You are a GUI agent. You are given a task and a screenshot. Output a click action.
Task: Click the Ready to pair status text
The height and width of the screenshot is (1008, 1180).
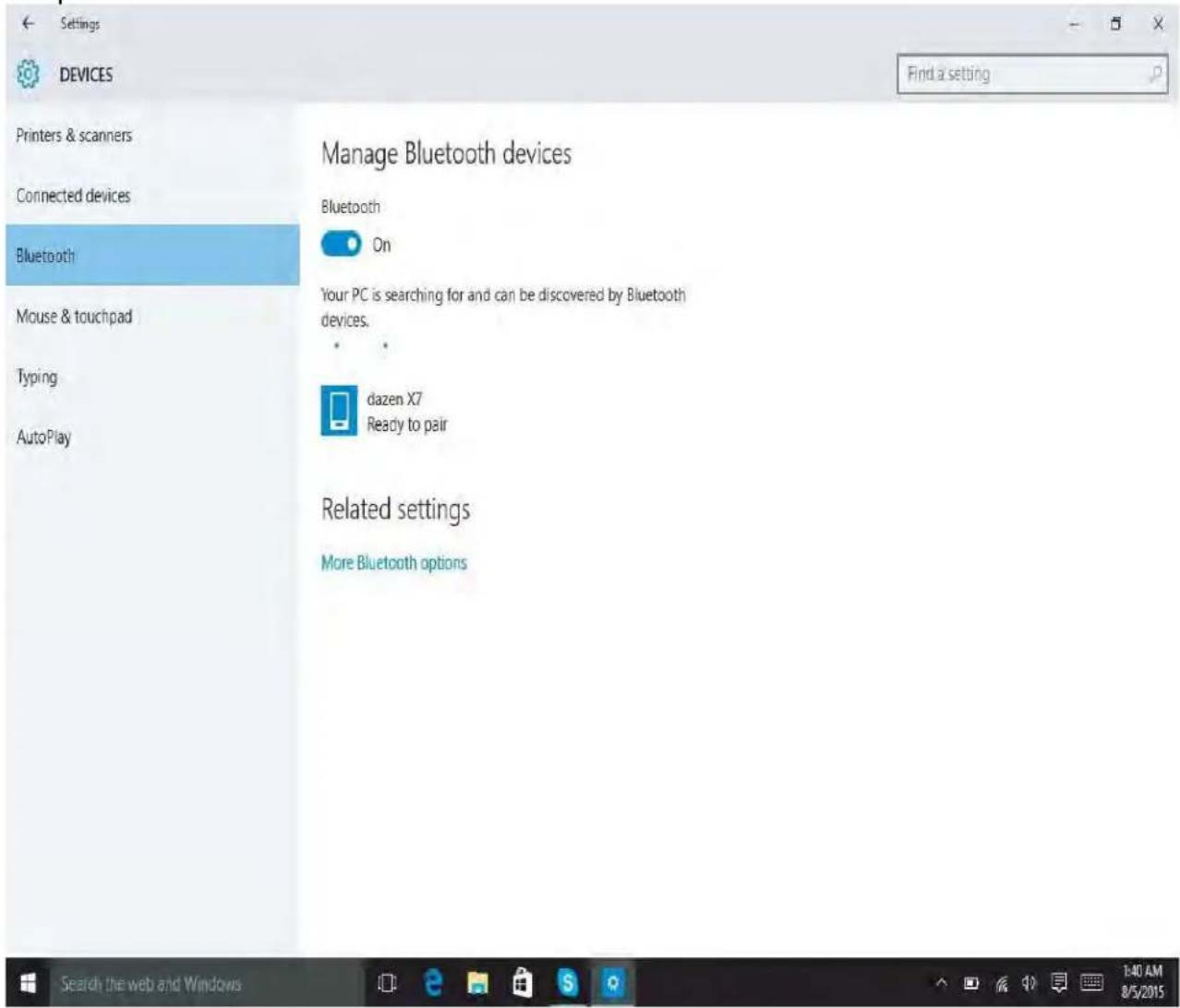tap(407, 426)
